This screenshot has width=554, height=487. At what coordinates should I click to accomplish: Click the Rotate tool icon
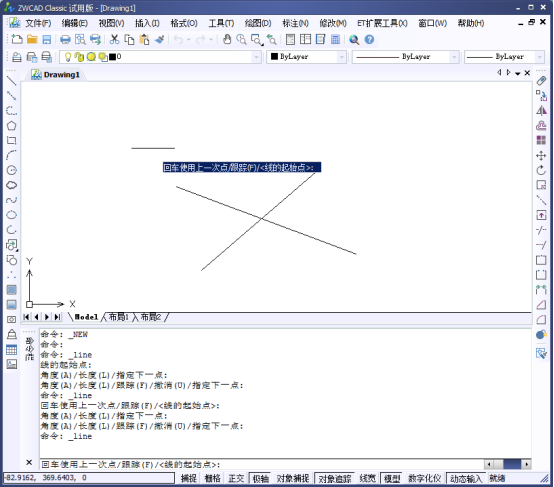541,170
